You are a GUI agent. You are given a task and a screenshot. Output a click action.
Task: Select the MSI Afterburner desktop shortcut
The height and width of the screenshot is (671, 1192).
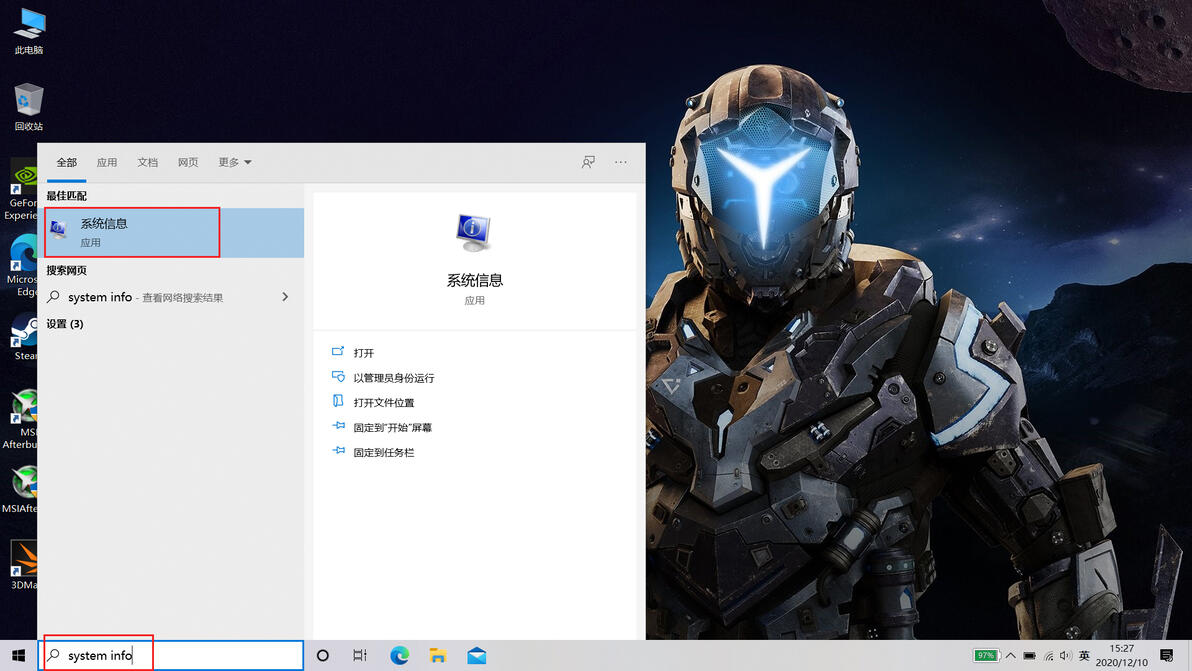tap(21, 419)
